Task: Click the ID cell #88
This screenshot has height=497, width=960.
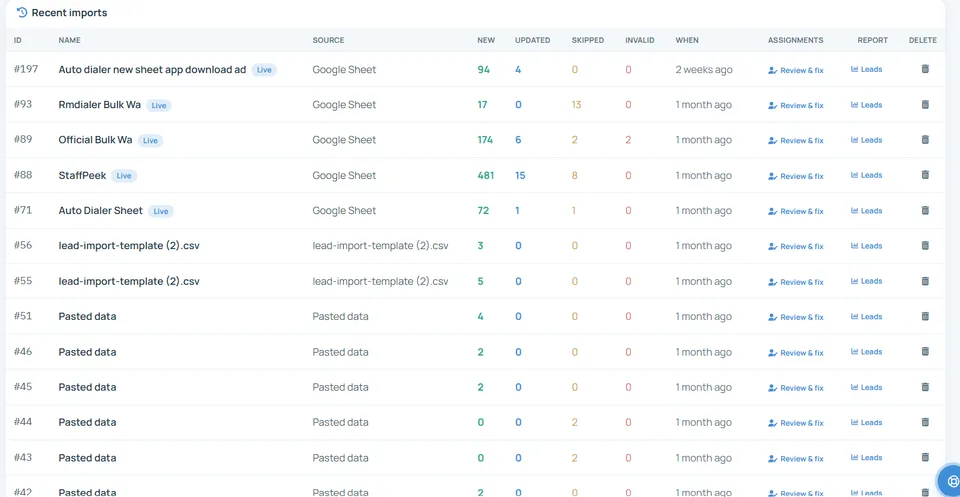Action: 23,174
